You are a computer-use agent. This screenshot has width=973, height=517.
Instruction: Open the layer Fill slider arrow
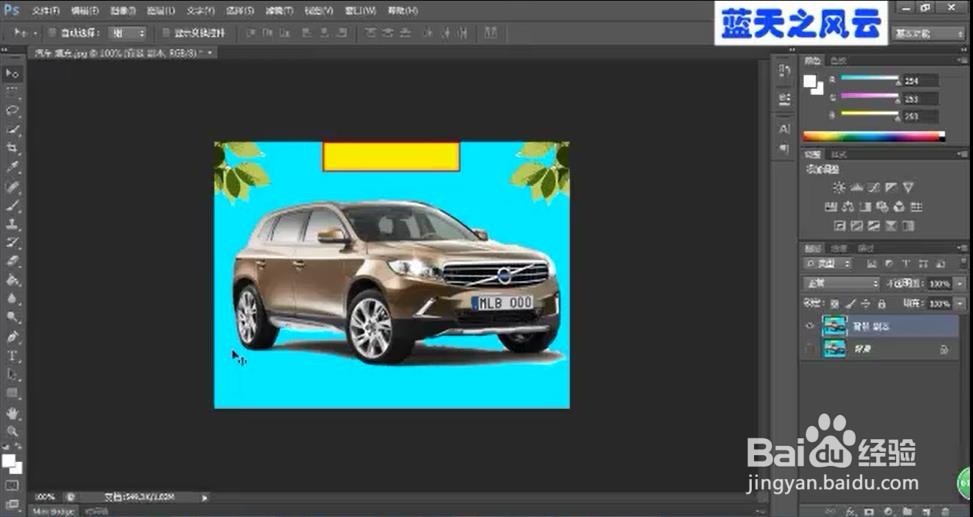960,303
